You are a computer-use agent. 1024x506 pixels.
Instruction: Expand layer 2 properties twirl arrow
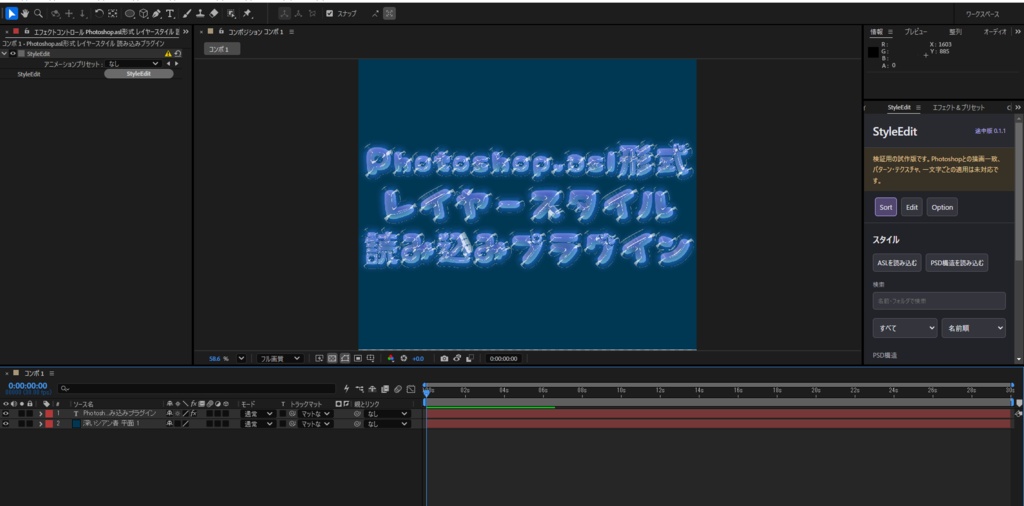[40, 424]
